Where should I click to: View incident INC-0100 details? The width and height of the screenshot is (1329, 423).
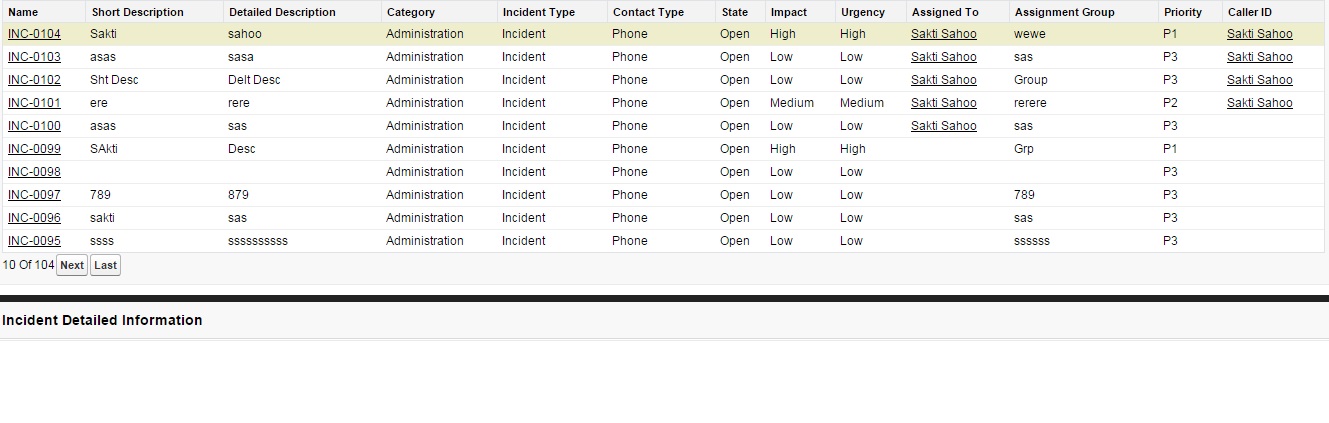(34, 126)
